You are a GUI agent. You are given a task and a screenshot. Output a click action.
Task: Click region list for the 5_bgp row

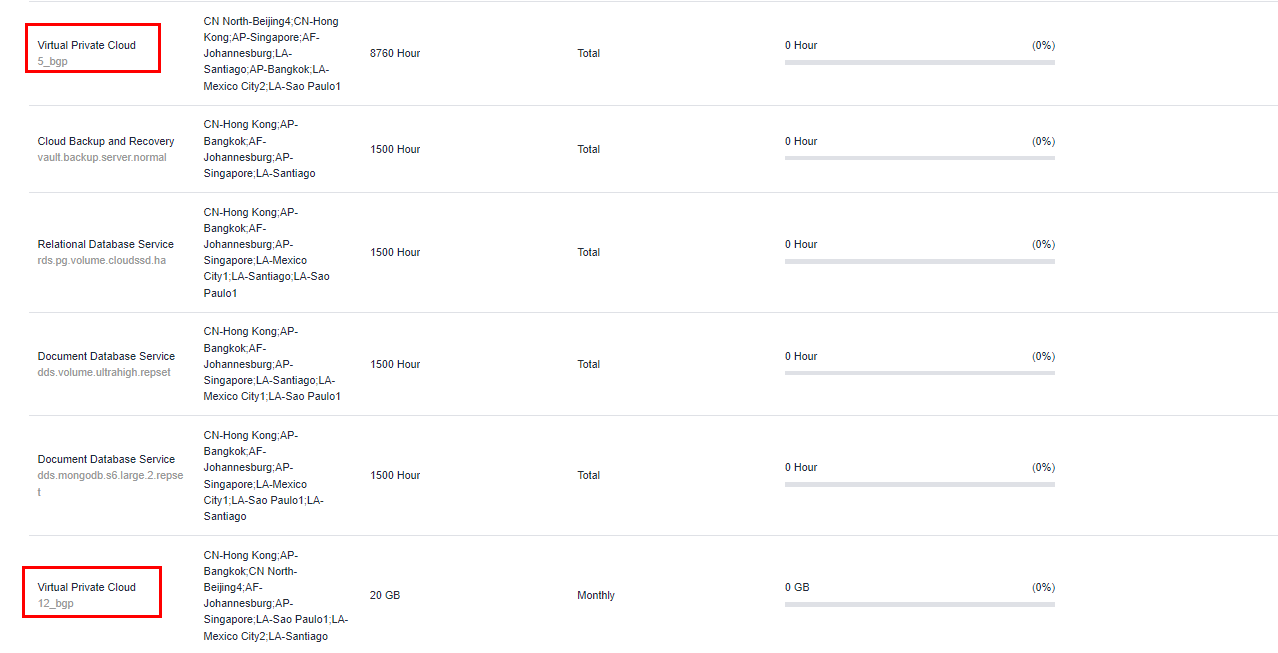(x=271, y=54)
